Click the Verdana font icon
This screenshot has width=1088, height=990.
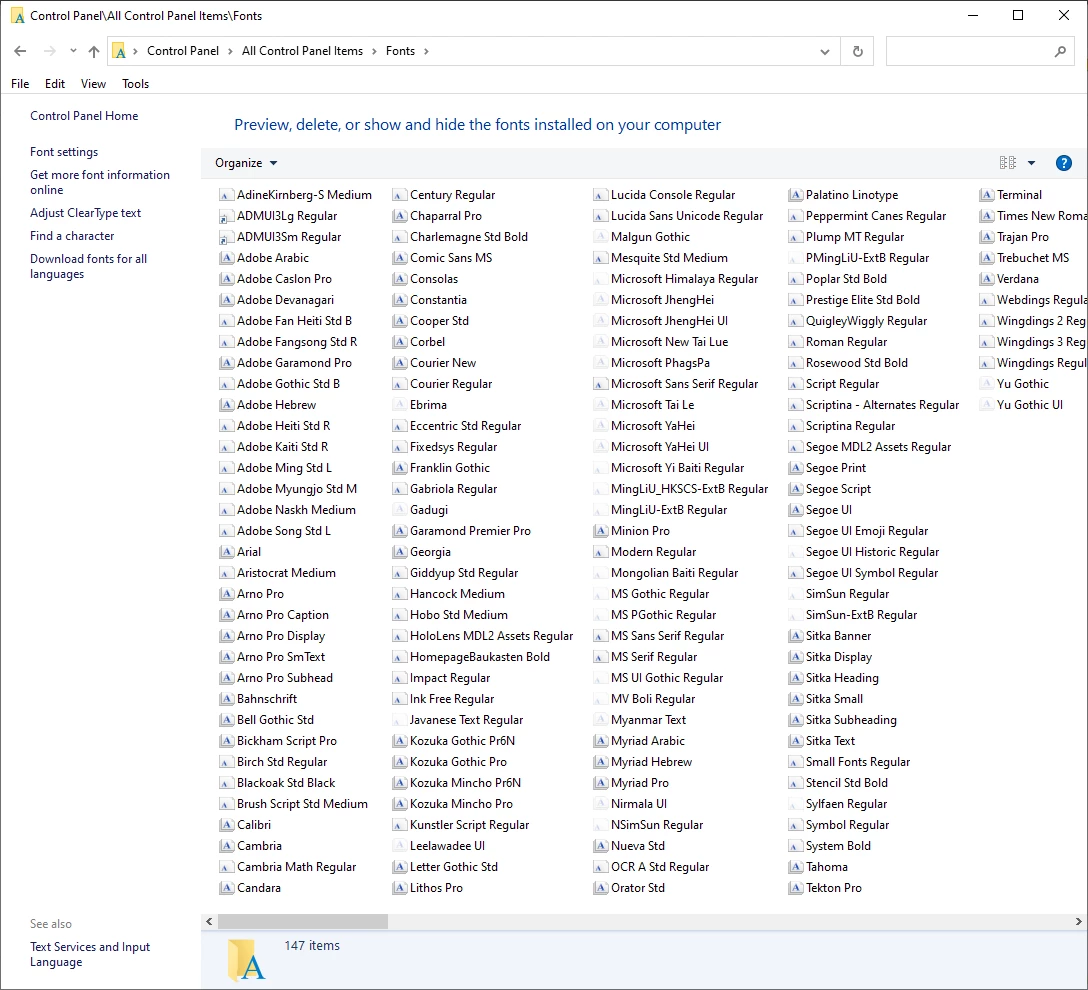click(987, 279)
